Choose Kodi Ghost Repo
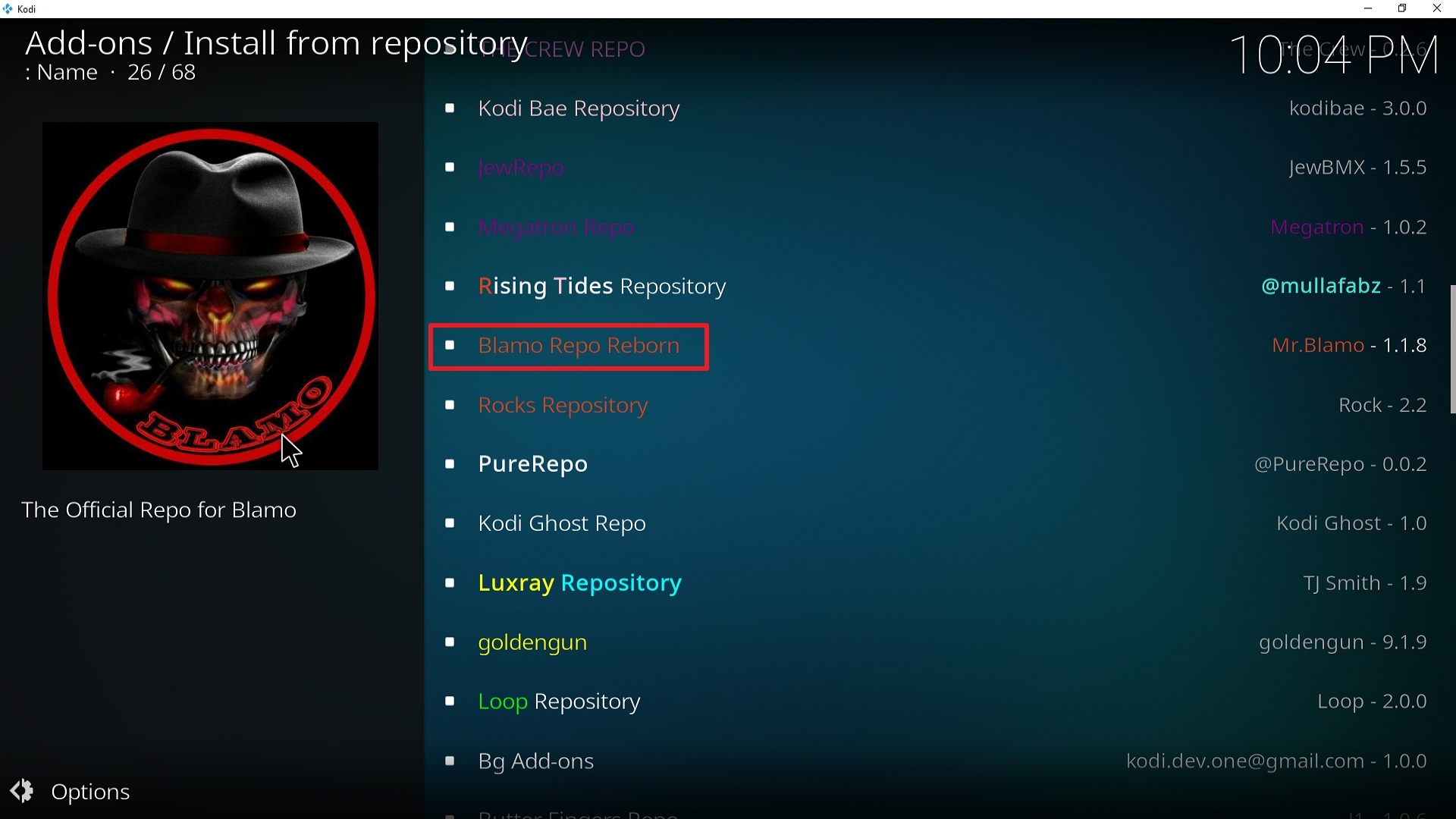 coord(940,523)
